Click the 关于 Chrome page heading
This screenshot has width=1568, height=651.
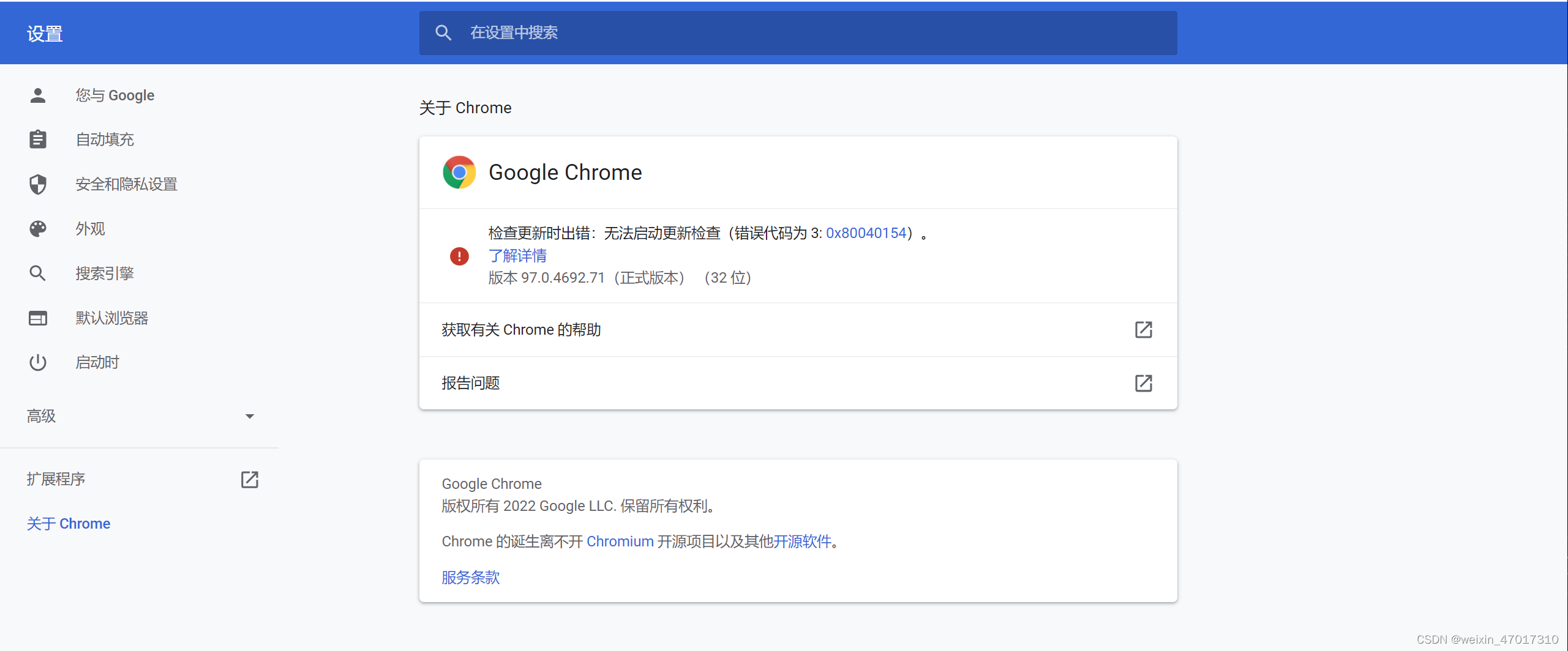point(465,108)
